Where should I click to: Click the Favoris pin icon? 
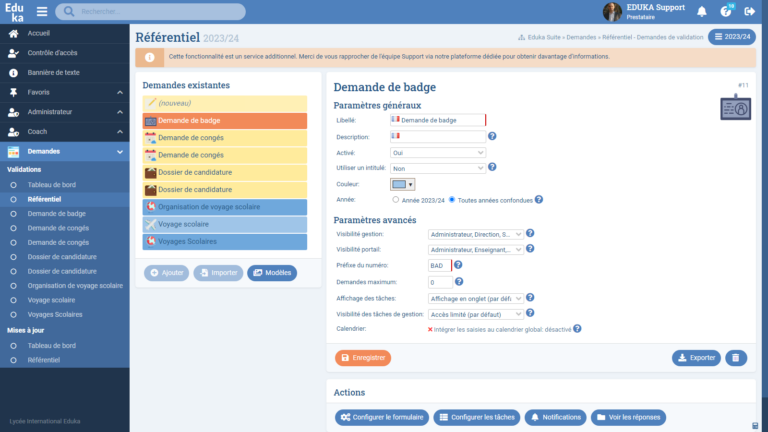tap(13, 92)
